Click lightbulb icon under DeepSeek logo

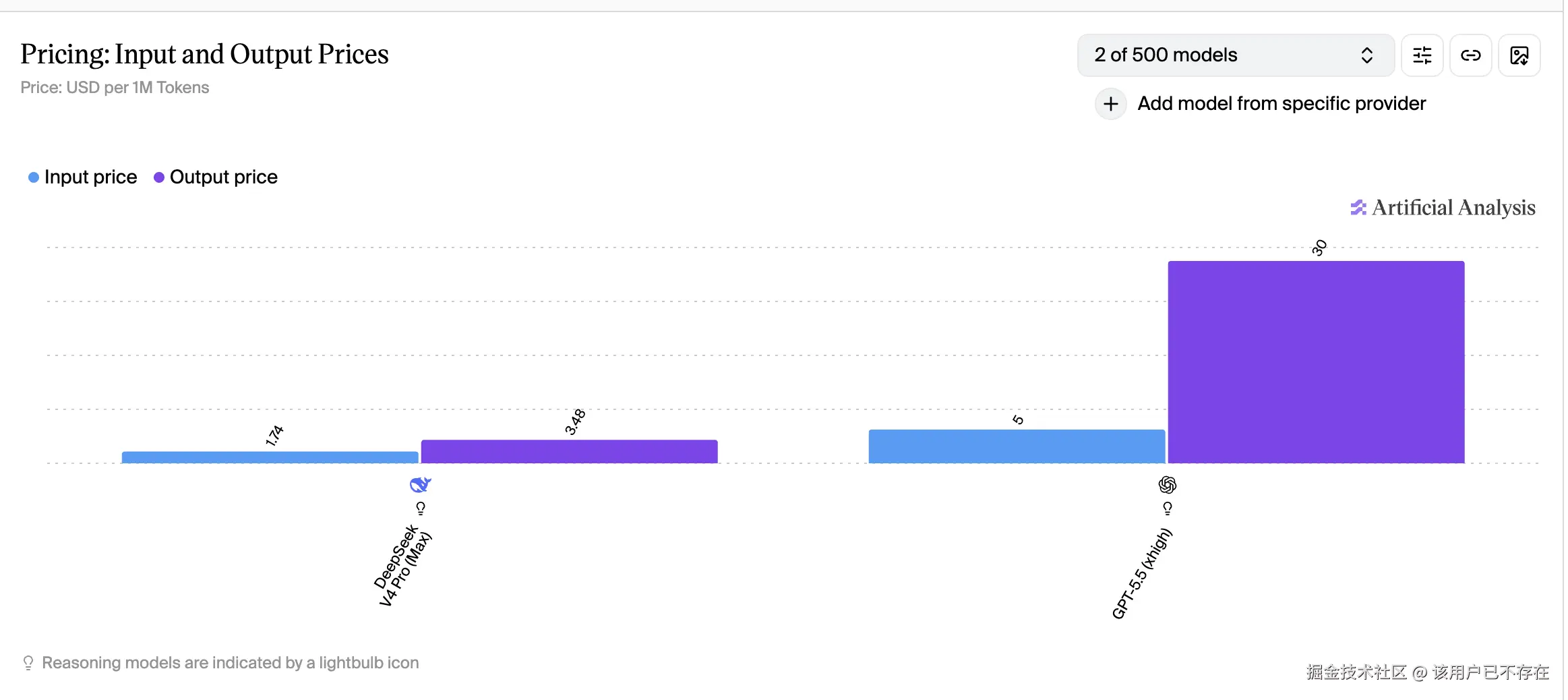point(421,508)
